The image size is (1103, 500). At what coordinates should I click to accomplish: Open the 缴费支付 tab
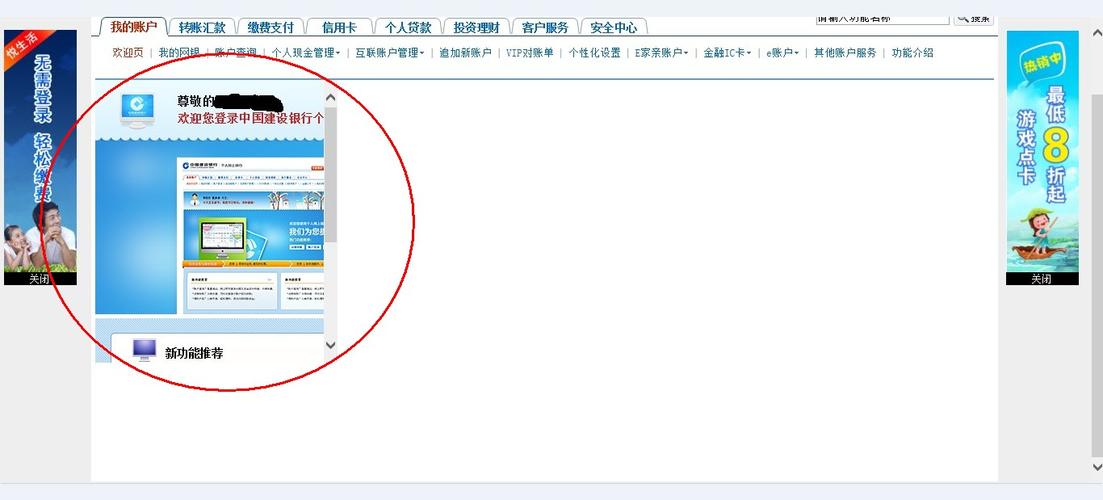pos(270,27)
